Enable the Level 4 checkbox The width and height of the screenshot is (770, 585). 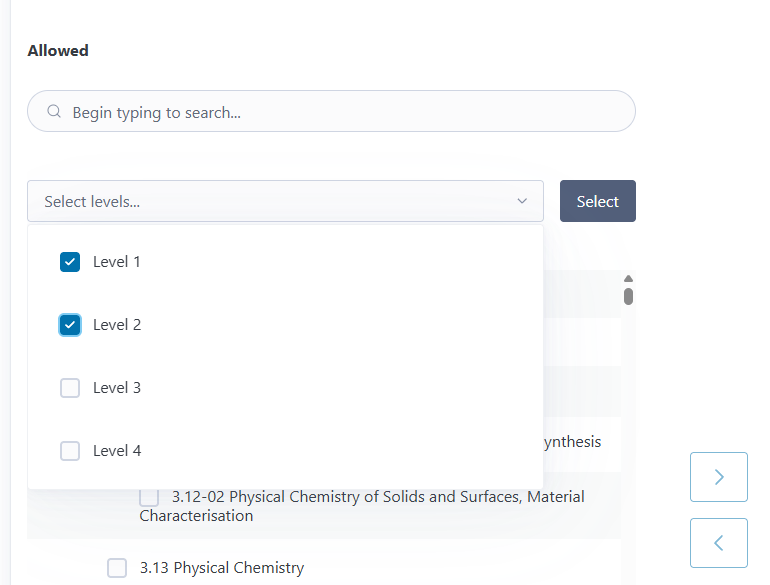(70, 451)
